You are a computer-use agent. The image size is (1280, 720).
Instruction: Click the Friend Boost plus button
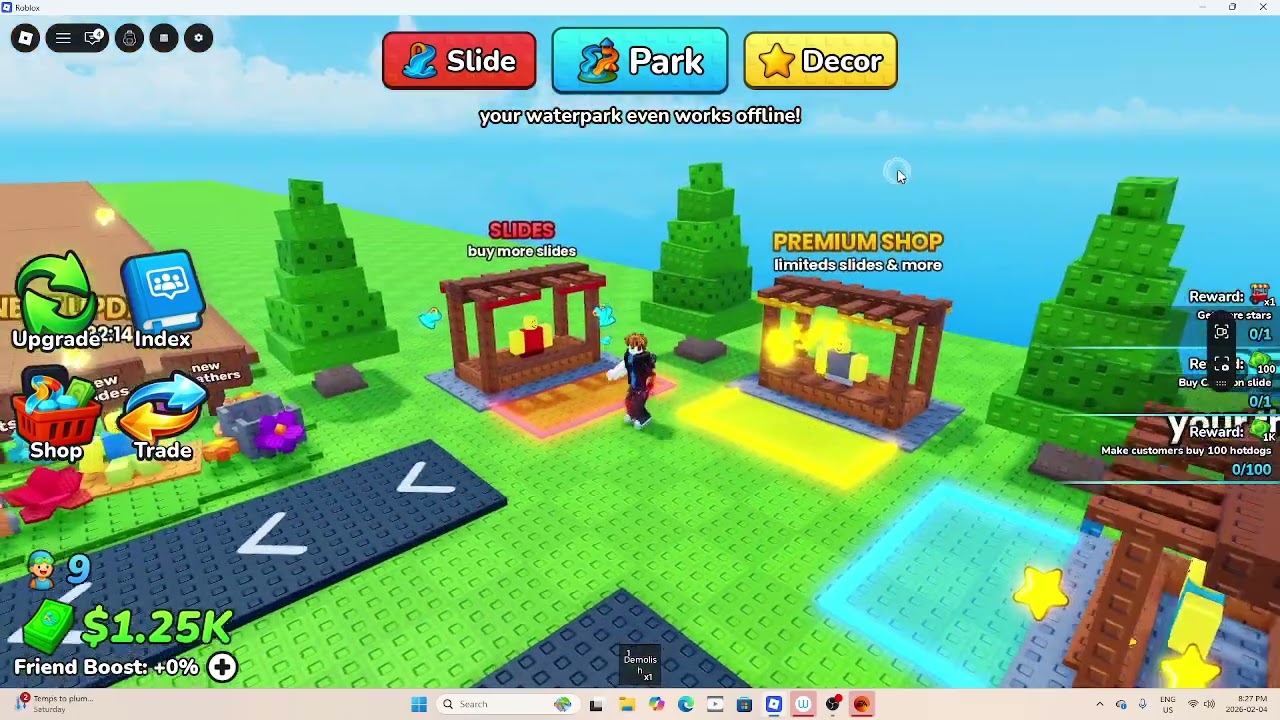[x=222, y=667]
